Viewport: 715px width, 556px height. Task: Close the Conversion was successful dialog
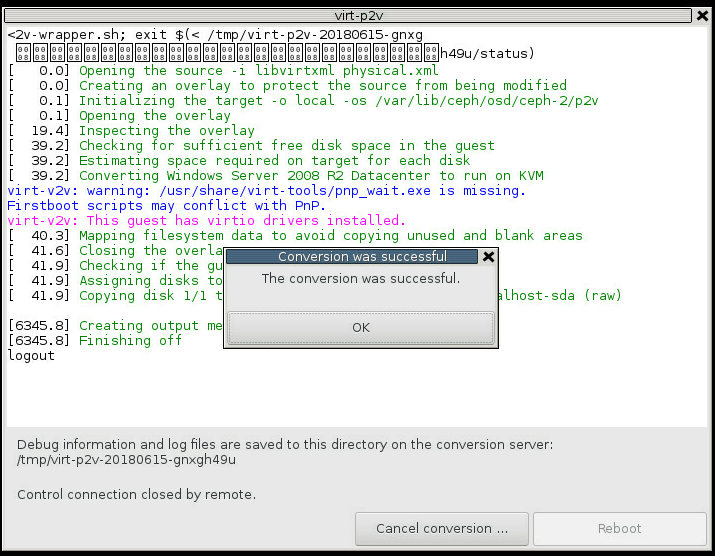point(488,257)
